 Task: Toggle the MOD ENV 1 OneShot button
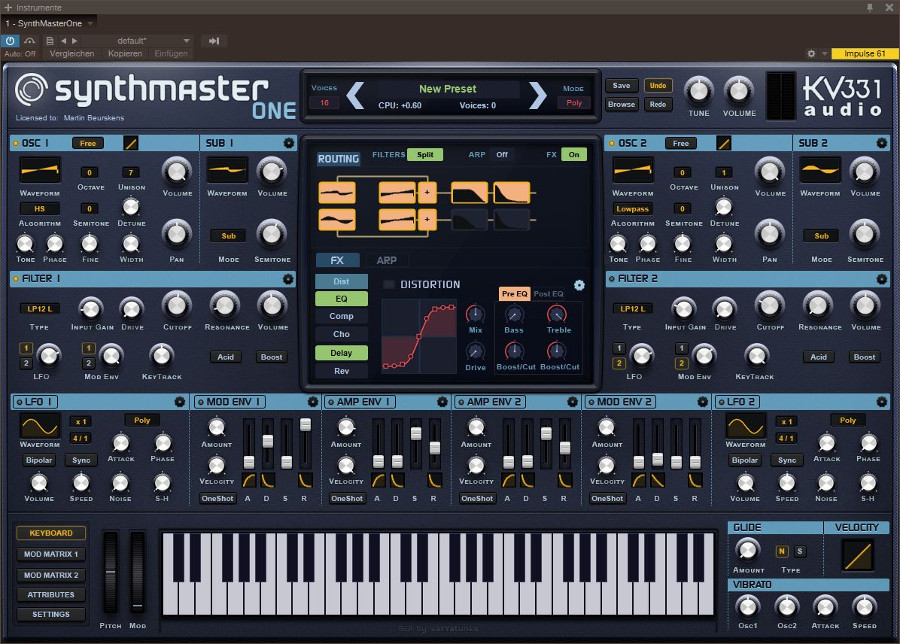coord(218,498)
